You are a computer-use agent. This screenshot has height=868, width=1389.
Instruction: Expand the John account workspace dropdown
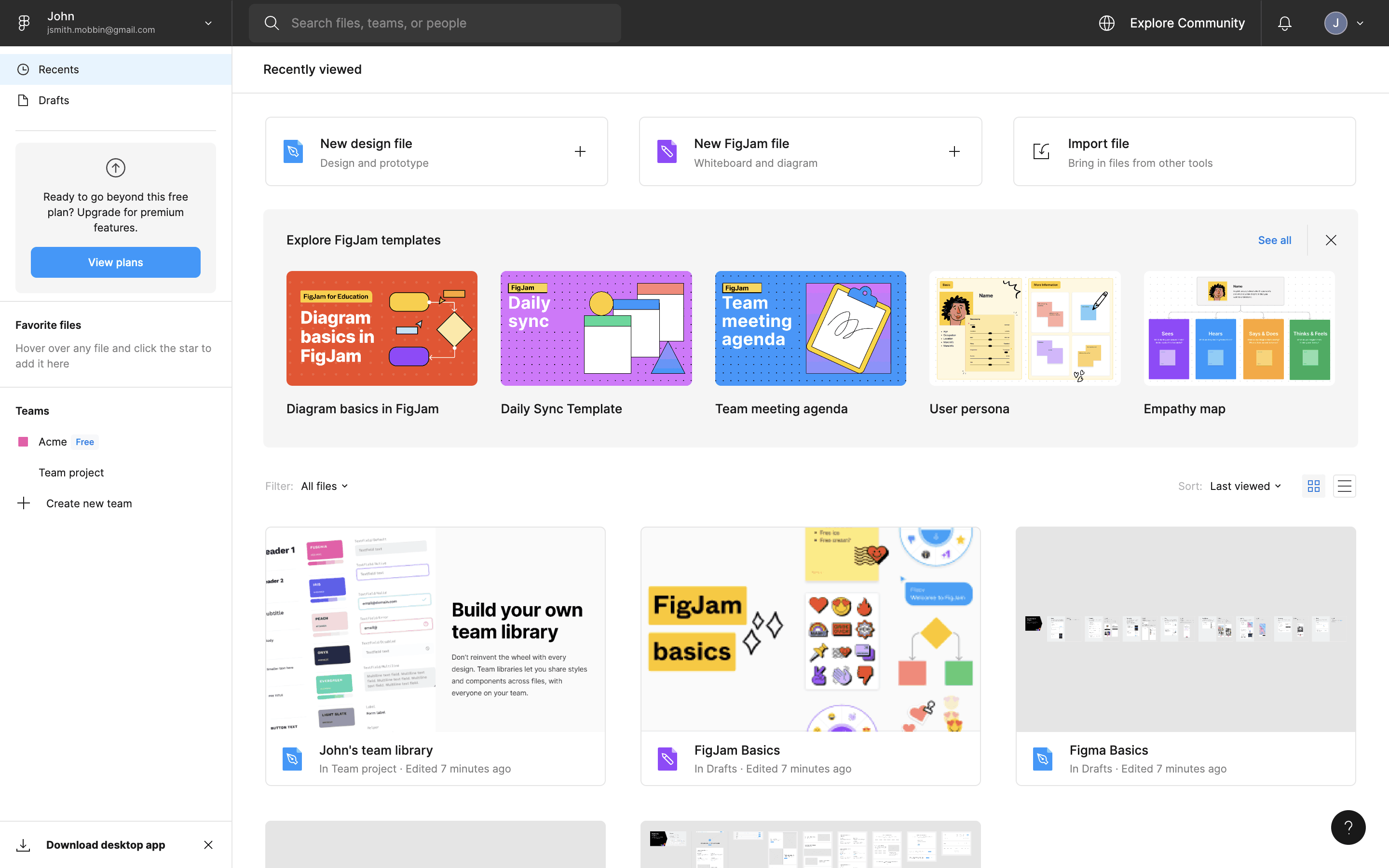208,23
